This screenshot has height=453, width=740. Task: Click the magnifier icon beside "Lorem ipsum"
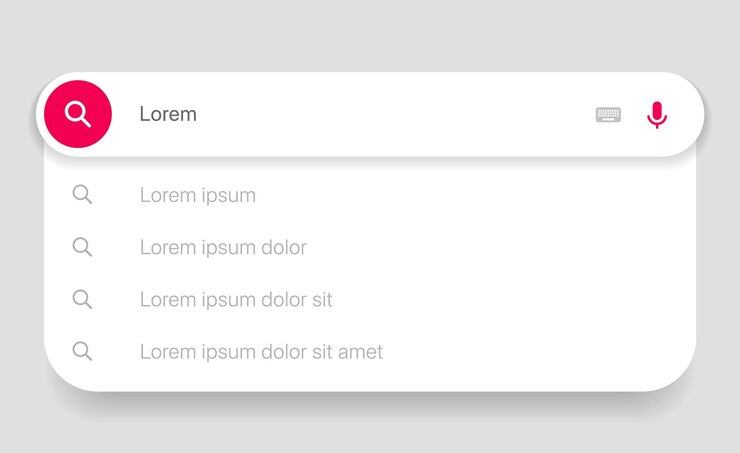point(82,194)
